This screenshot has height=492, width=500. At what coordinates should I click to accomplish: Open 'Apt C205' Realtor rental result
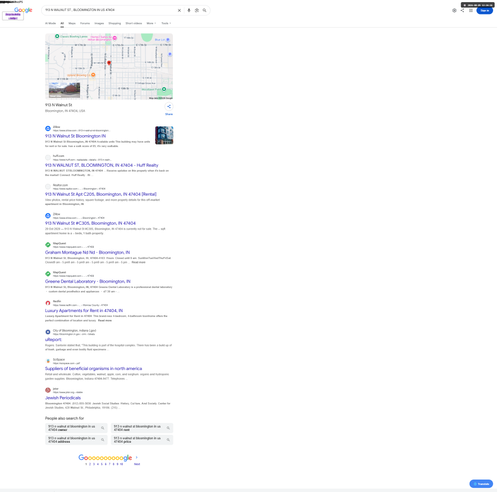pos(101,194)
